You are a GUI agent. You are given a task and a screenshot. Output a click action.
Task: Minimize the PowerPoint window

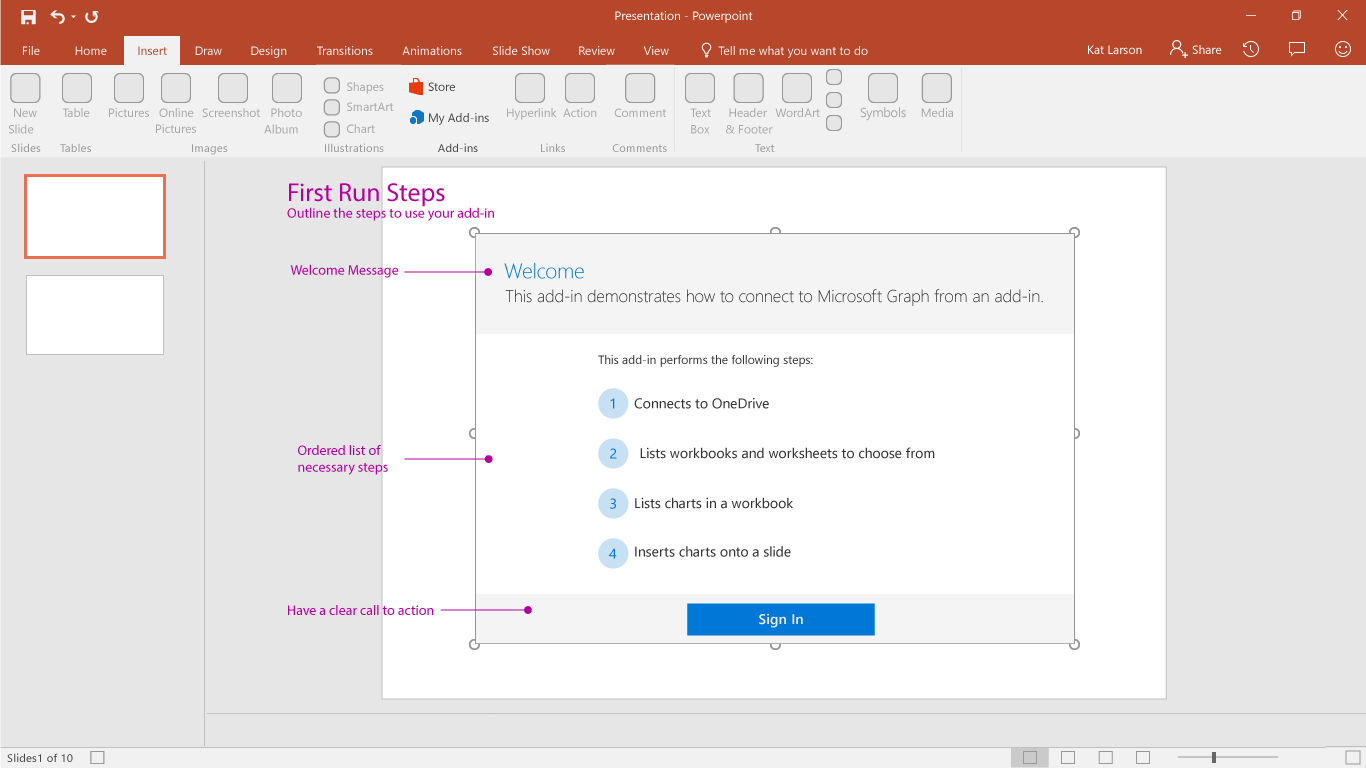point(1250,15)
